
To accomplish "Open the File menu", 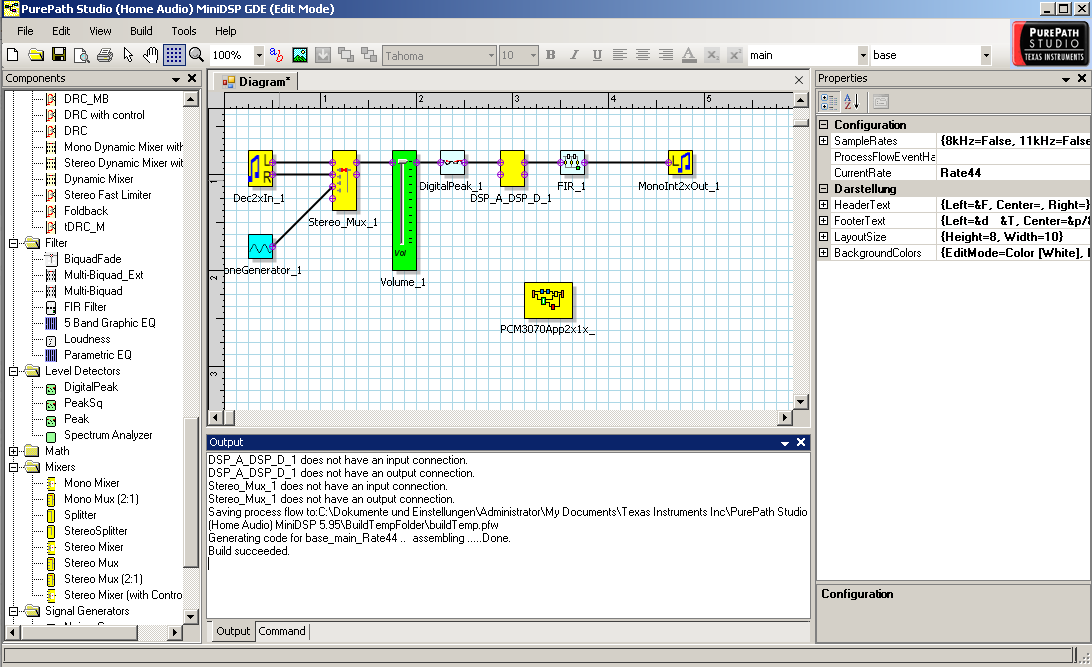I will pyautogui.click(x=25, y=31).
